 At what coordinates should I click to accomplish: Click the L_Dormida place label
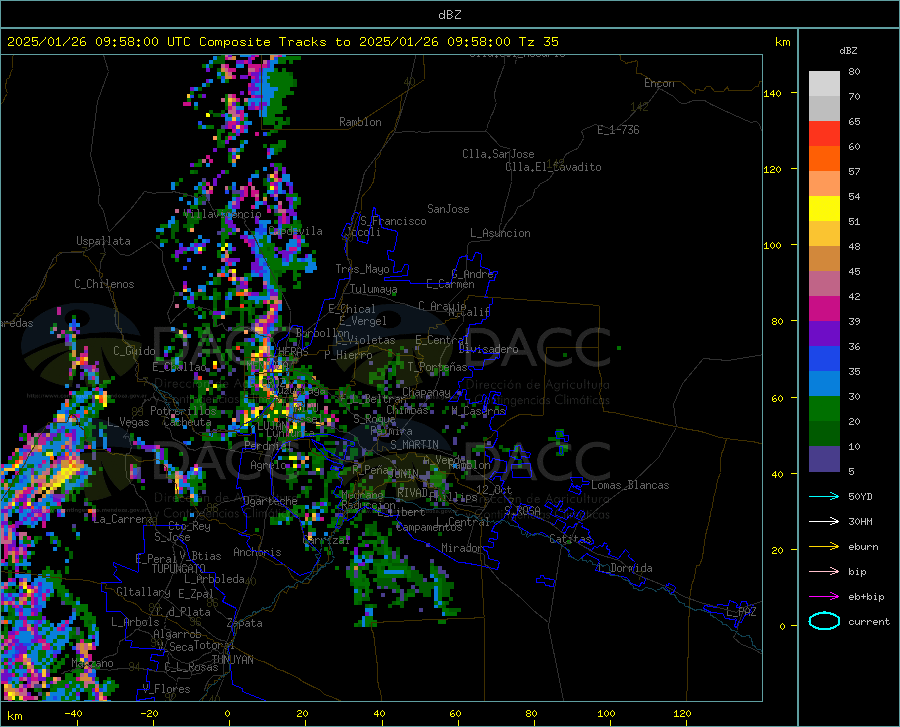point(624,568)
